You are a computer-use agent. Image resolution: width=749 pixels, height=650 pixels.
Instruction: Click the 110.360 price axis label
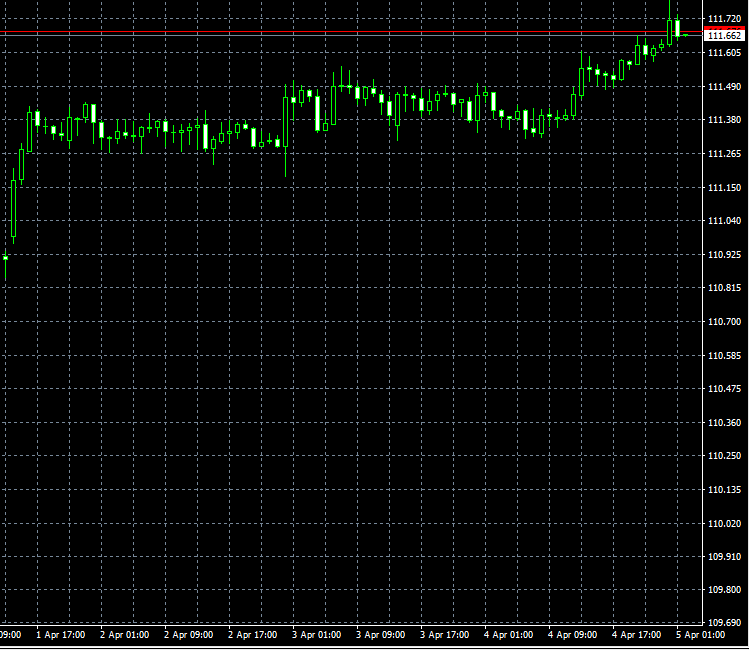click(724, 423)
